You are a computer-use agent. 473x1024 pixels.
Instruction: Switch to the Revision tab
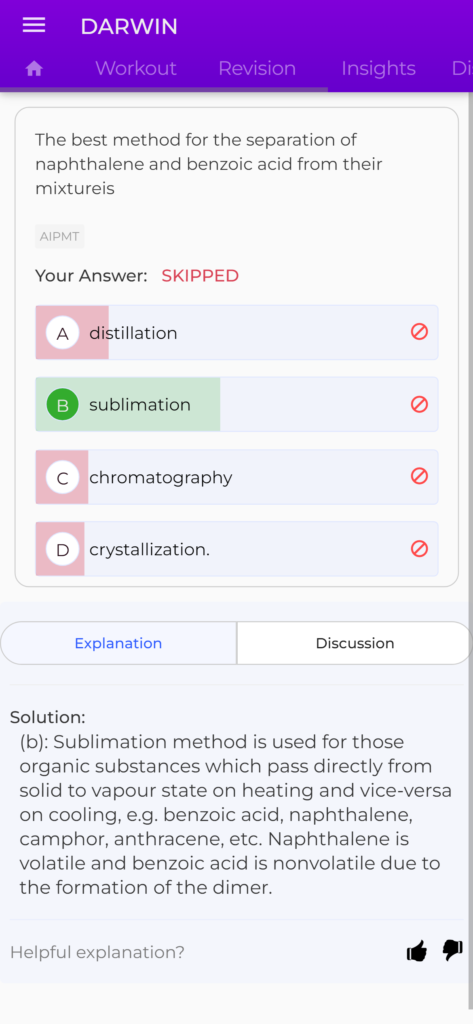257,69
